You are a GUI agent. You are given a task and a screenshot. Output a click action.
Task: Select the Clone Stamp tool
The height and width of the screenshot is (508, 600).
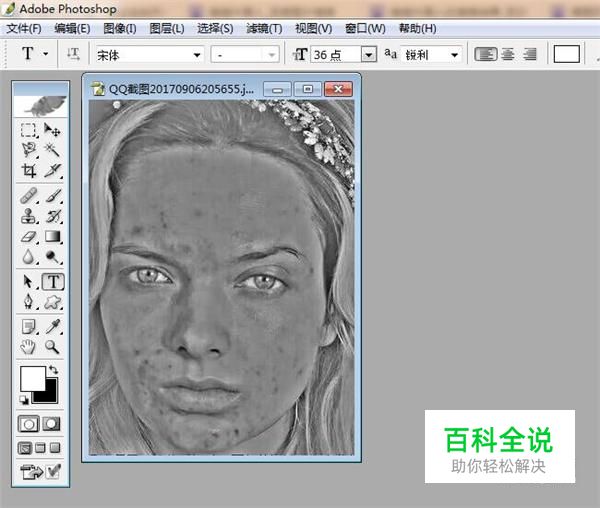pyautogui.click(x=28, y=216)
